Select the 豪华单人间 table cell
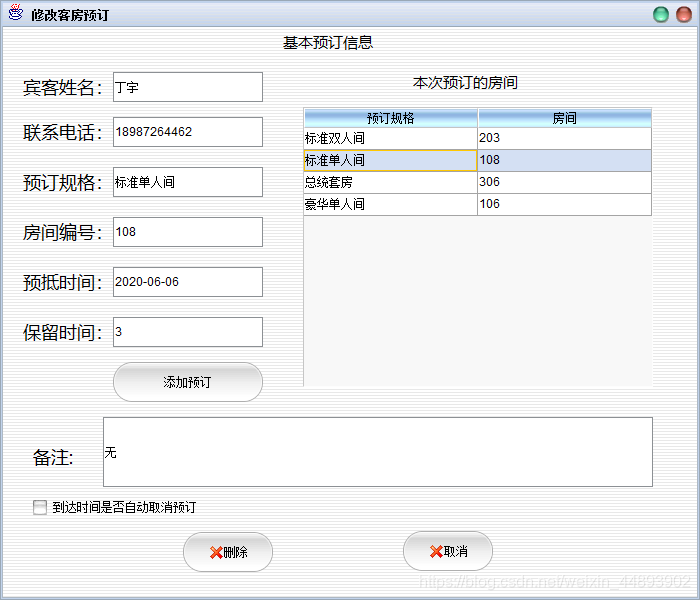This screenshot has height=600, width=700. 391,204
